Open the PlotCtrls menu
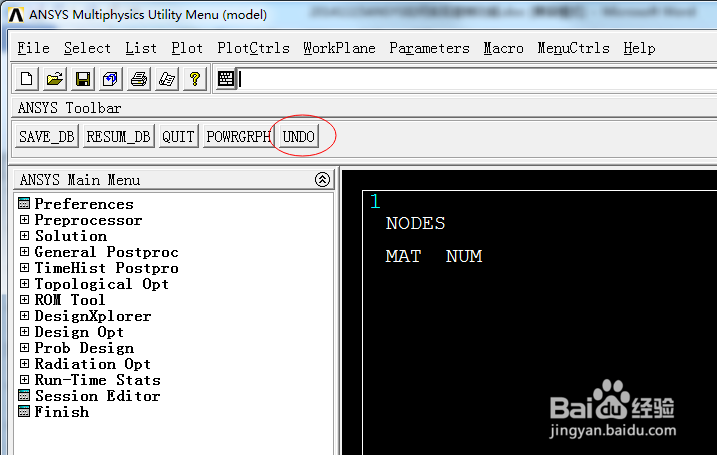717x455 pixels. tap(253, 48)
